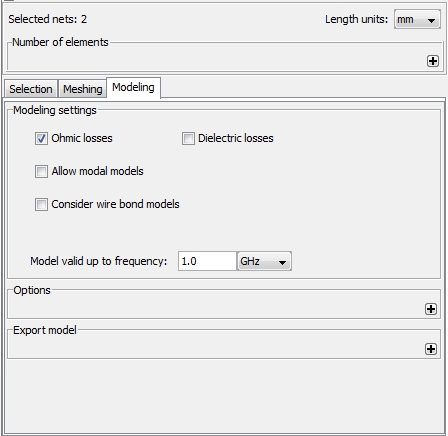Click the 'Options' group title

32,290
